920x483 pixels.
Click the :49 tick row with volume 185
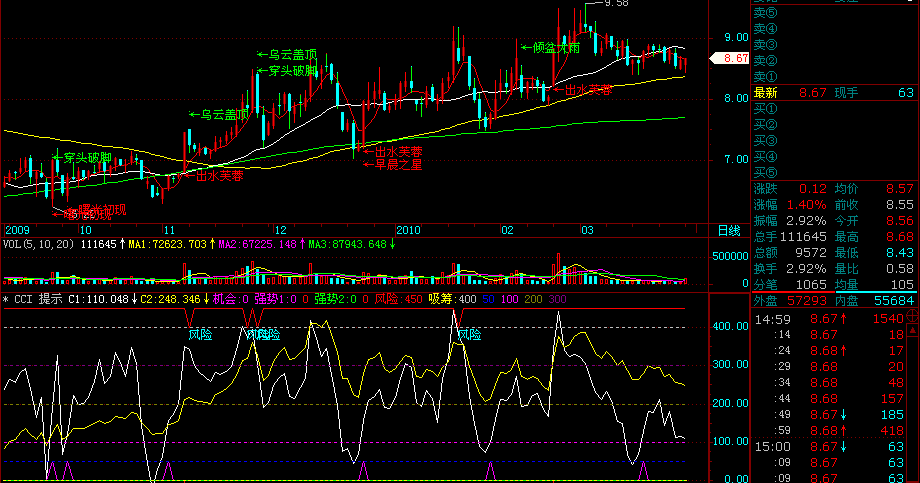coord(829,415)
